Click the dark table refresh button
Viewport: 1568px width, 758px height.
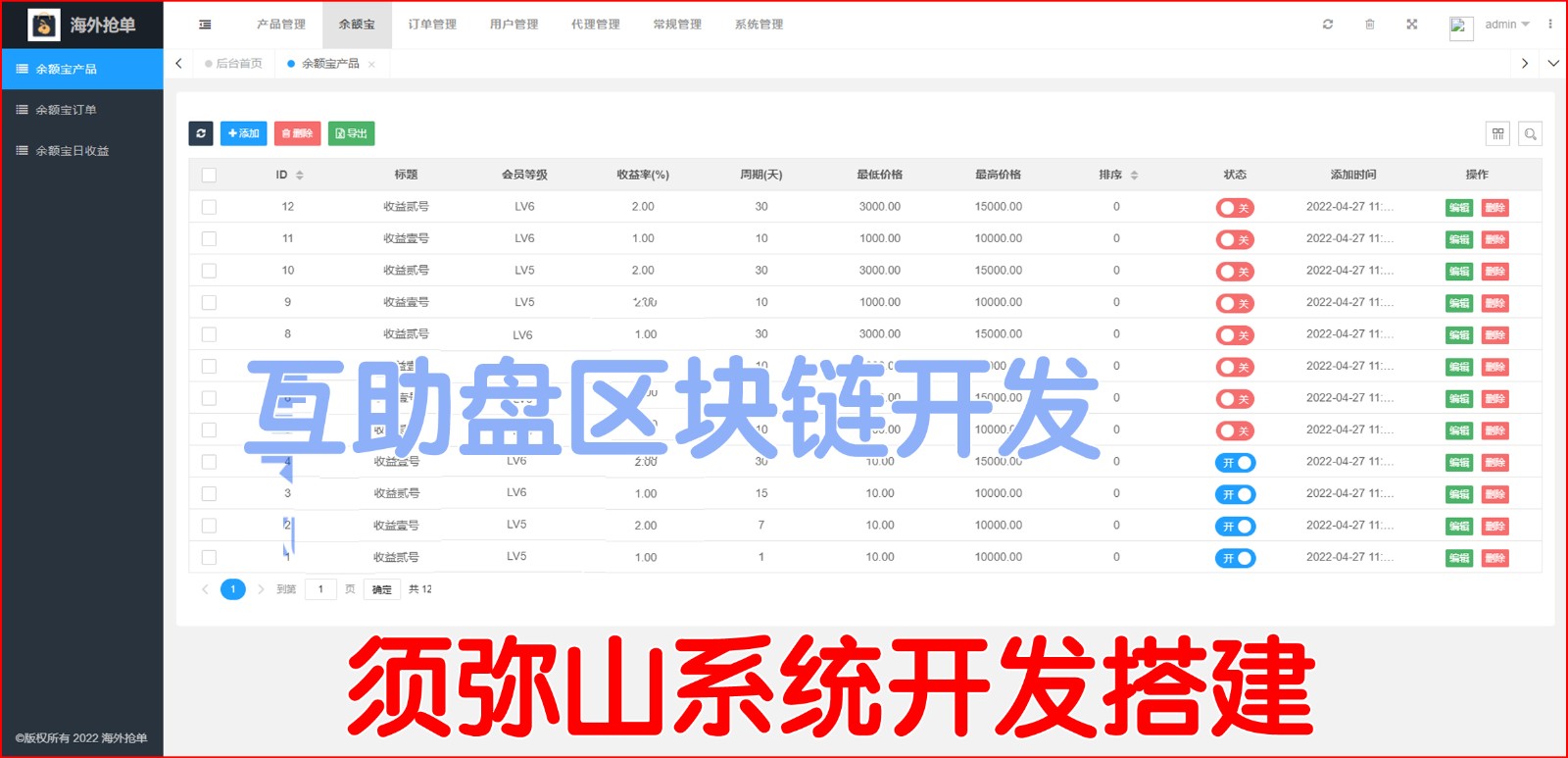[x=201, y=133]
